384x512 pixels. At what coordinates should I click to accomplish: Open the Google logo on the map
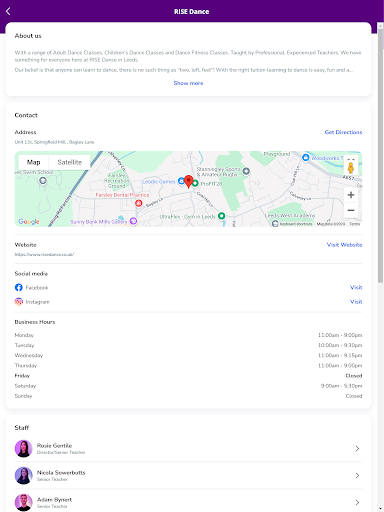pyautogui.click(x=29, y=222)
